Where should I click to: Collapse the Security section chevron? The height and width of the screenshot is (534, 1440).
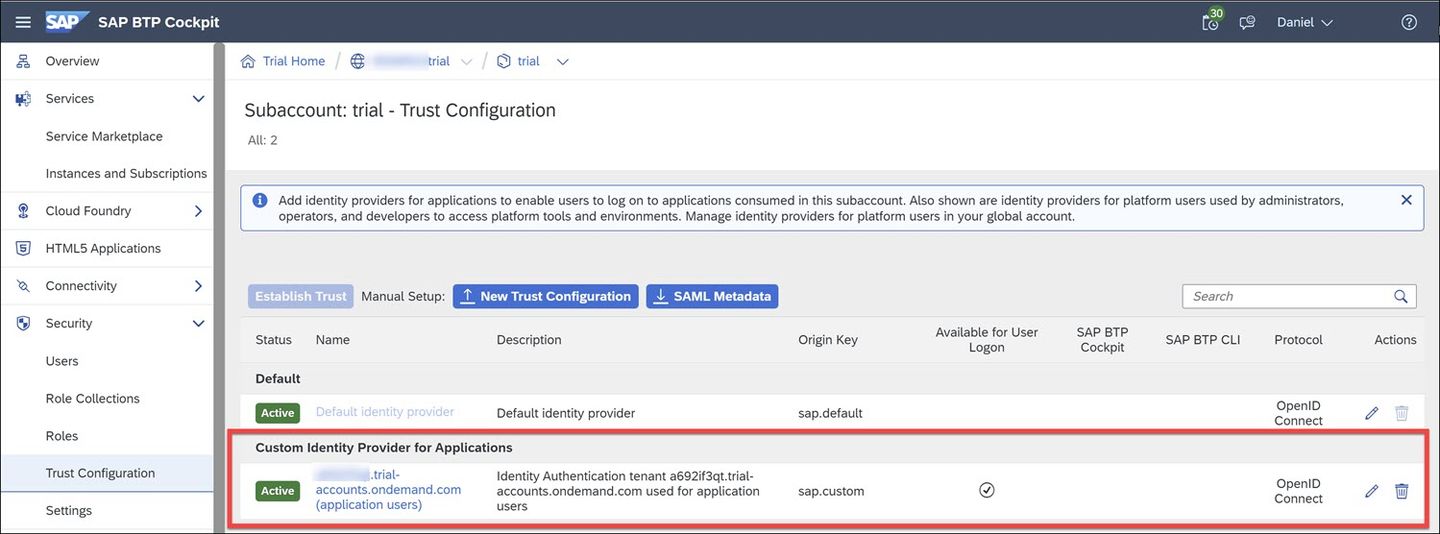coord(198,324)
